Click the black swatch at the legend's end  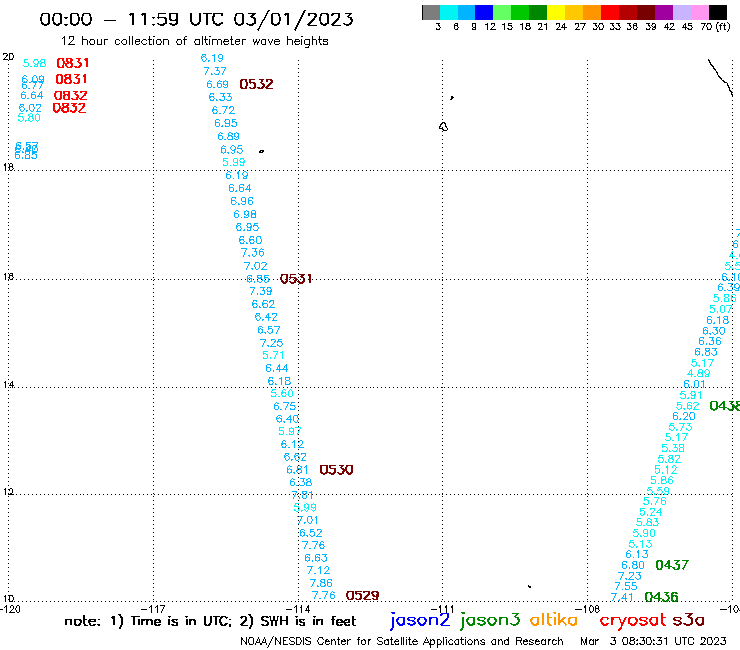pyautogui.click(x=718, y=12)
